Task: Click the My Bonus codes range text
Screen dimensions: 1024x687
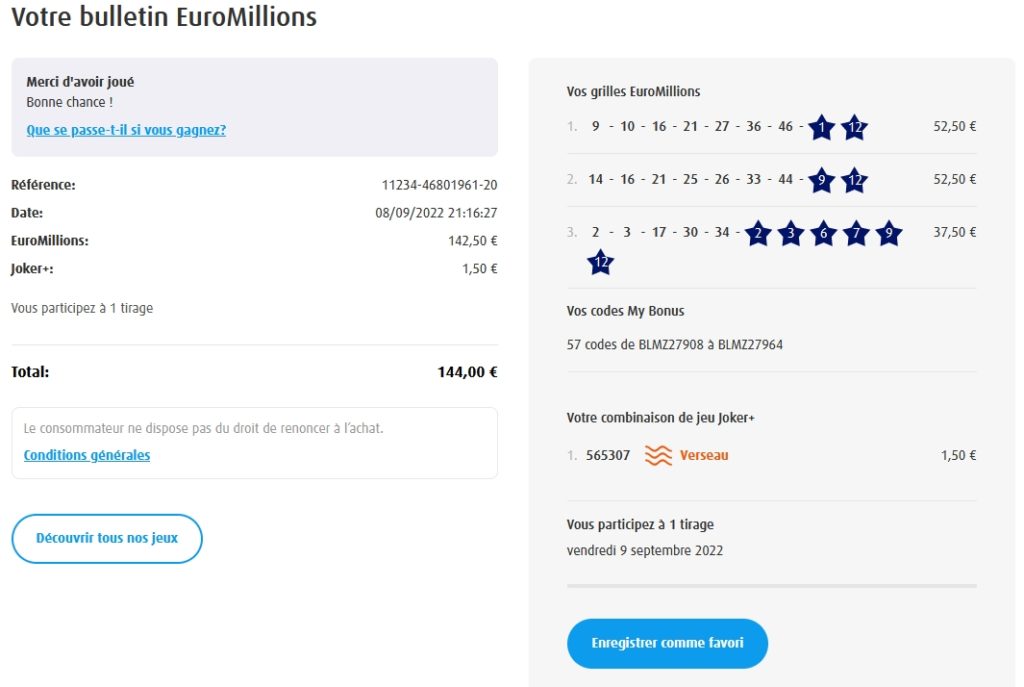Action: [674, 345]
